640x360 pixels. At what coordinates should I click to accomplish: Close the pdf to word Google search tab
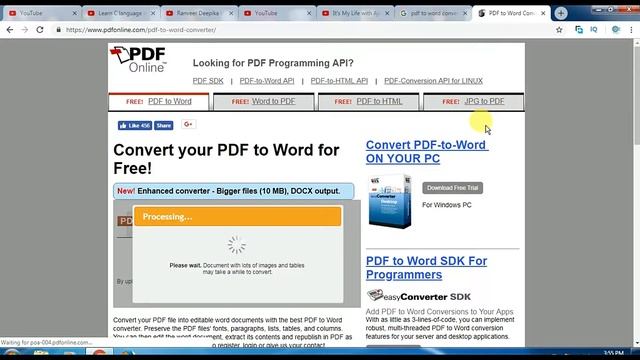coord(465,13)
